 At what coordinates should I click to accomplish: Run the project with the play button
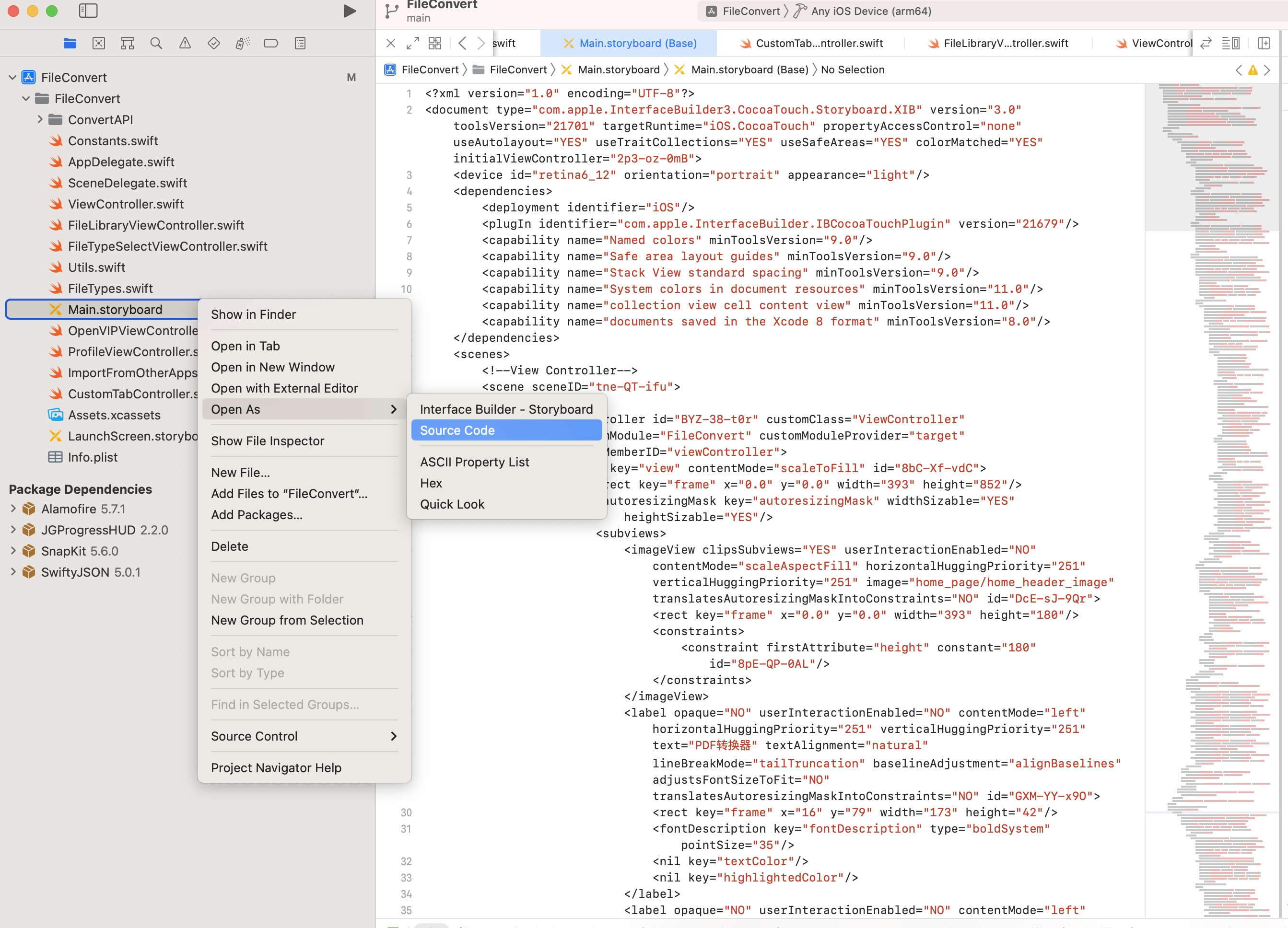[x=350, y=11]
